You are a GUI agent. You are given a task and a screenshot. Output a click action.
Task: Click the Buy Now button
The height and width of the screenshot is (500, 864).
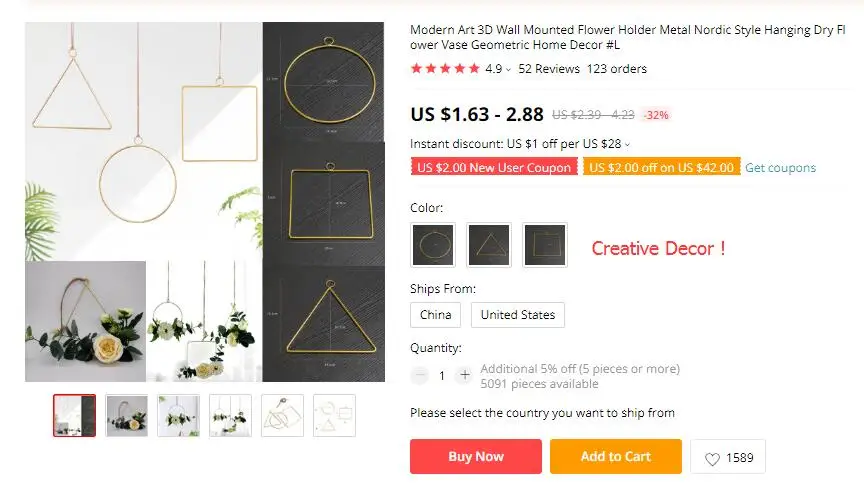point(476,456)
